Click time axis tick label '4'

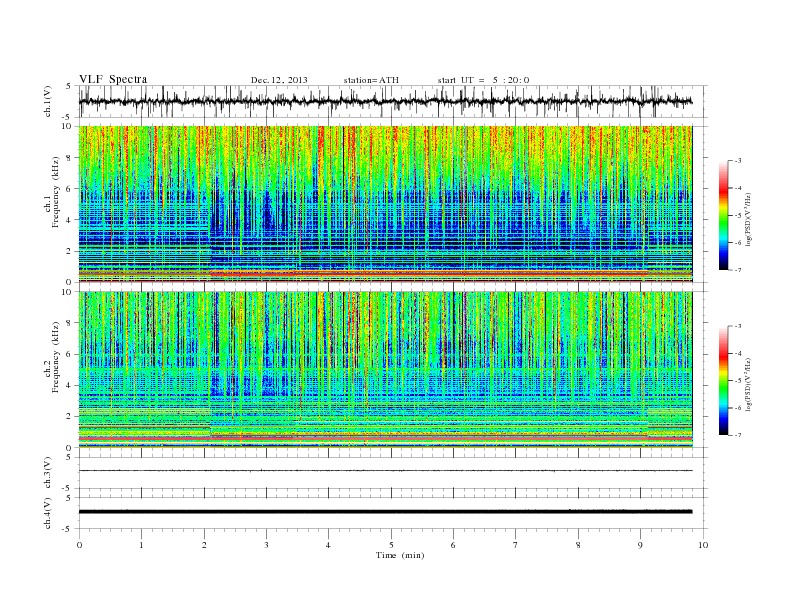tap(328, 545)
